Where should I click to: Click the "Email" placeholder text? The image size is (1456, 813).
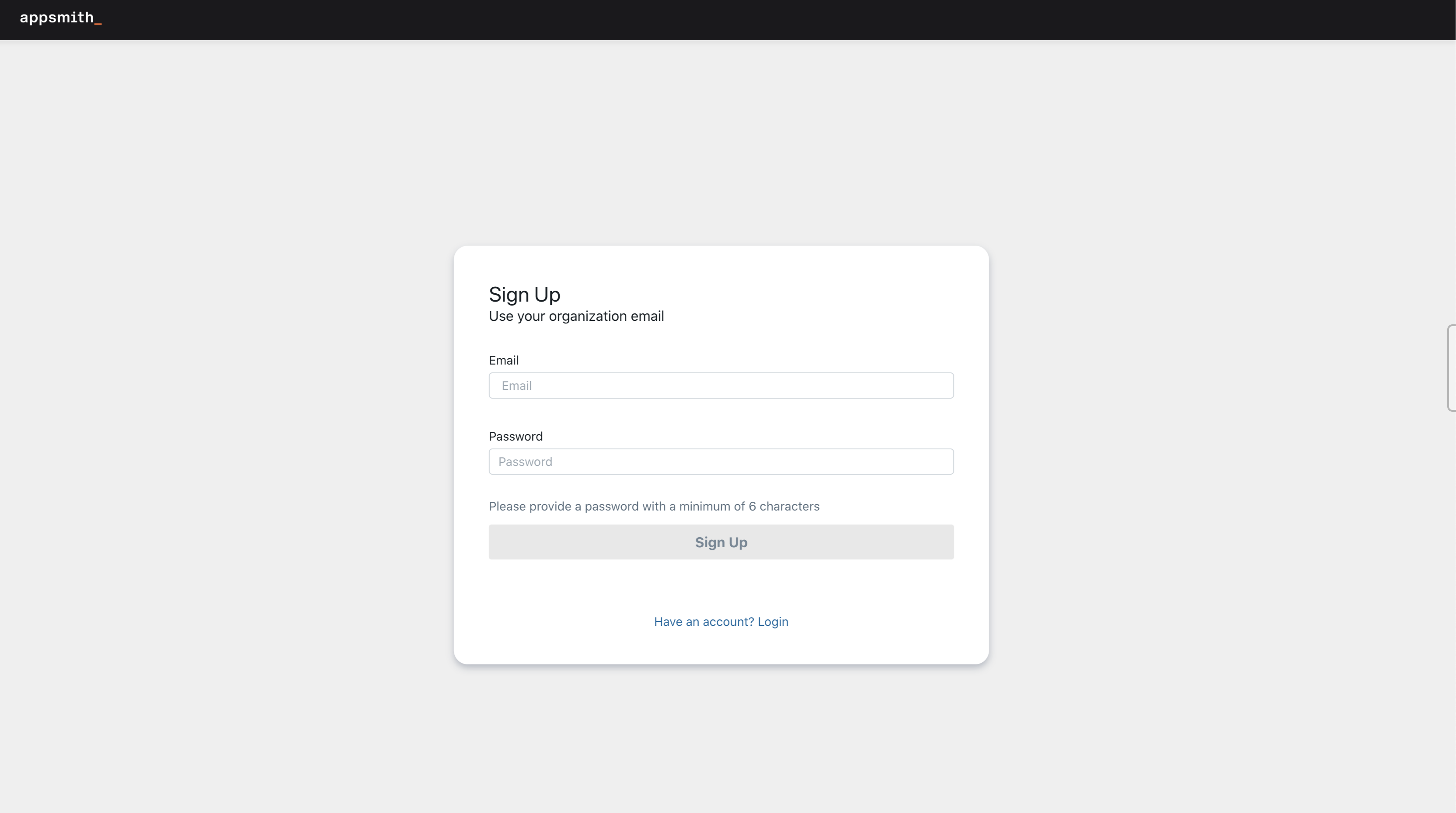(516, 386)
